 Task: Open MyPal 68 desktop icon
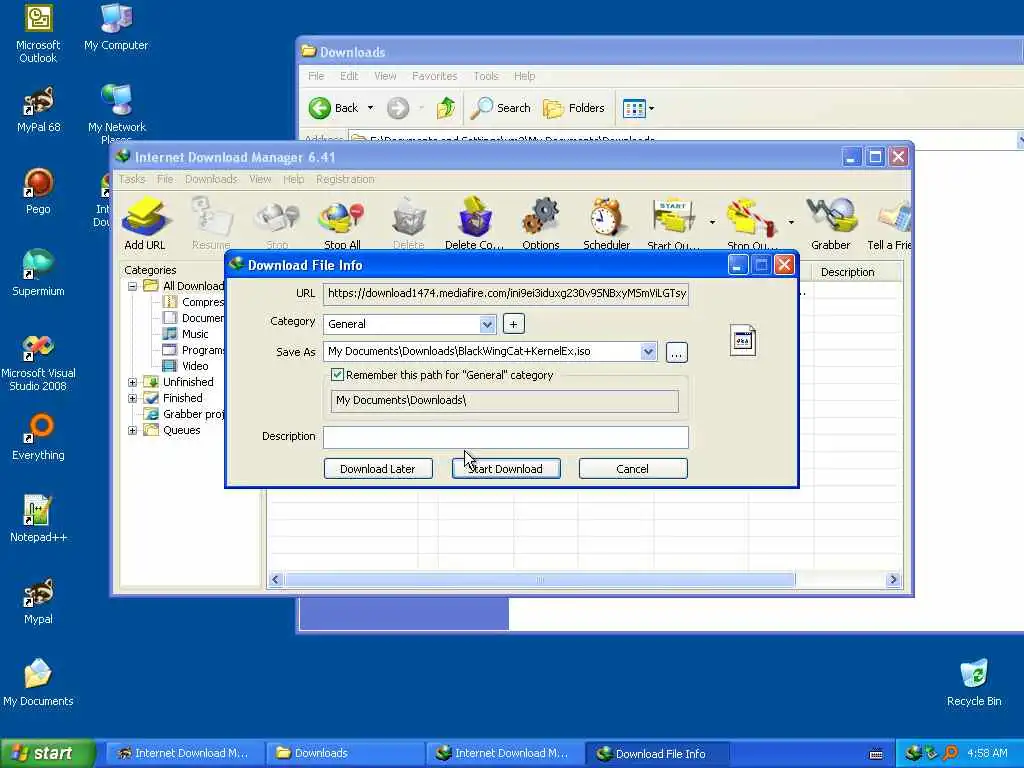[x=38, y=109]
